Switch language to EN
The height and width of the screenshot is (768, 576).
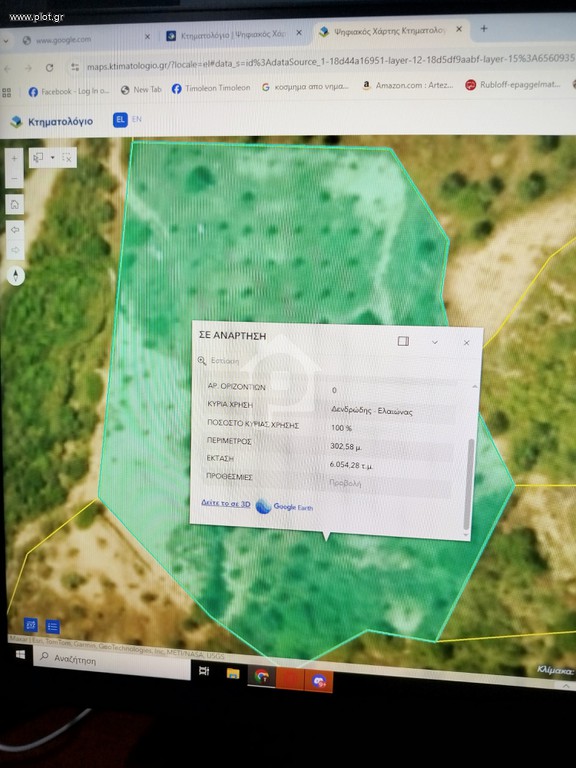click(x=137, y=119)
